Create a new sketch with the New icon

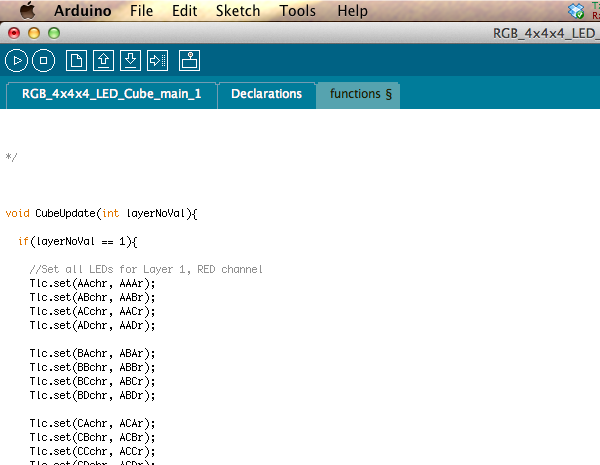coord(76,60)
